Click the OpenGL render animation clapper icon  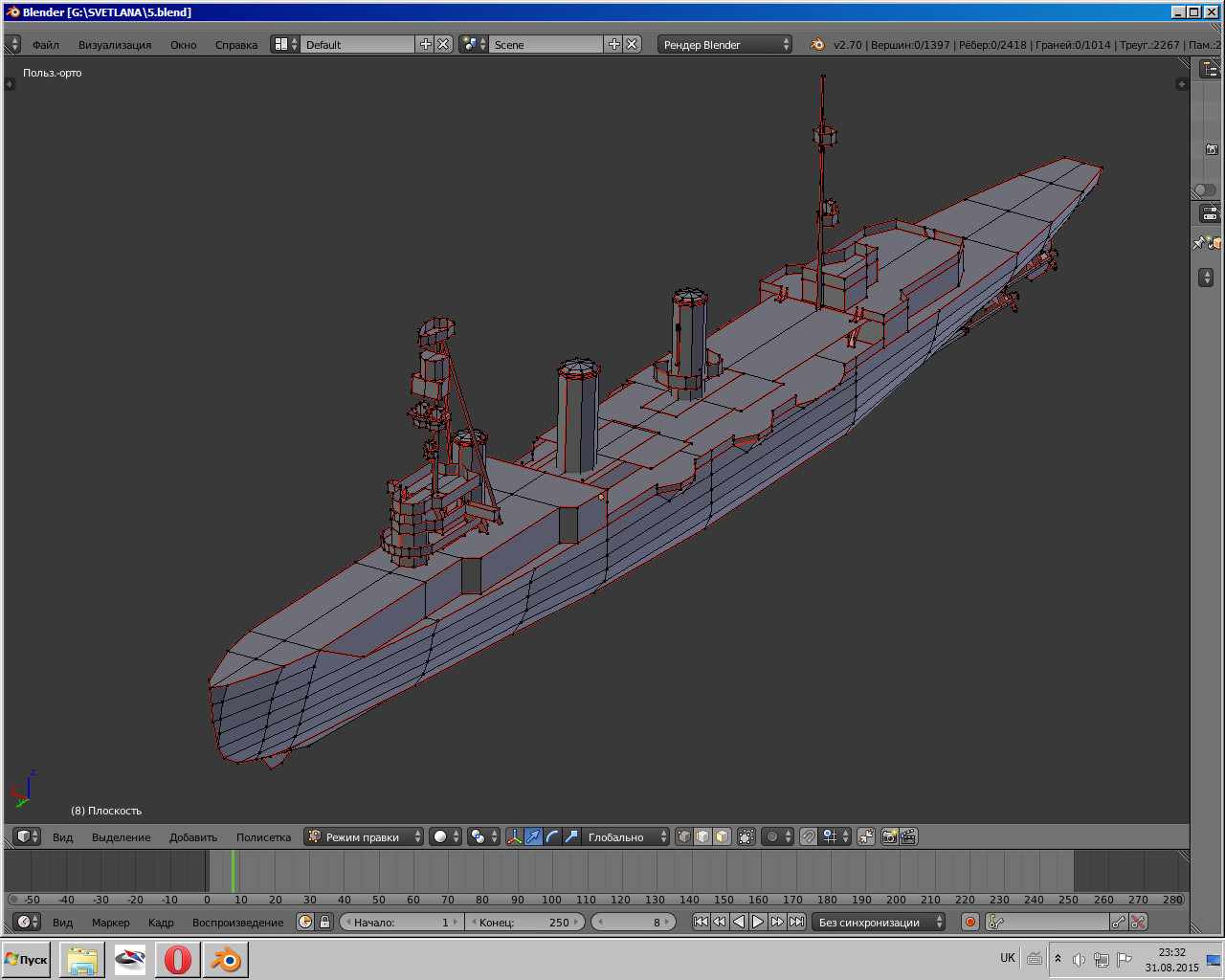(x=908, y=836)
